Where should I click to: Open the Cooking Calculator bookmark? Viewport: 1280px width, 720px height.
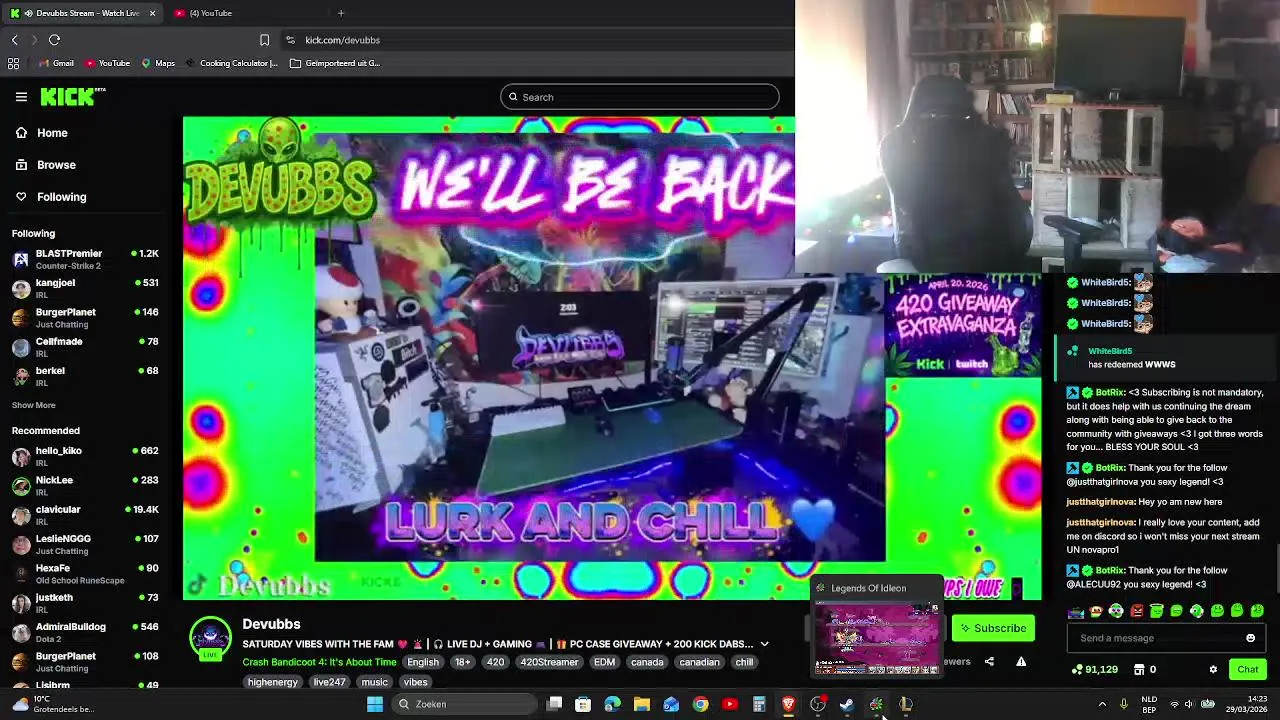(231, 63)
